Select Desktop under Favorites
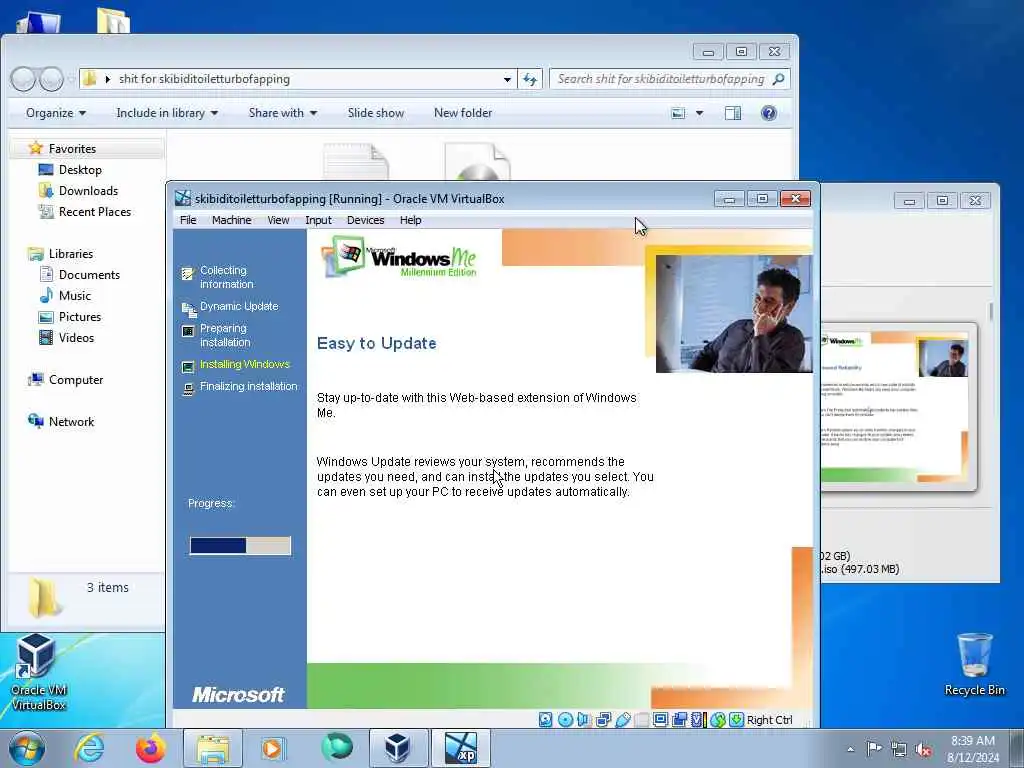Viewport: 1024px width, 768px height. (80, 170)
